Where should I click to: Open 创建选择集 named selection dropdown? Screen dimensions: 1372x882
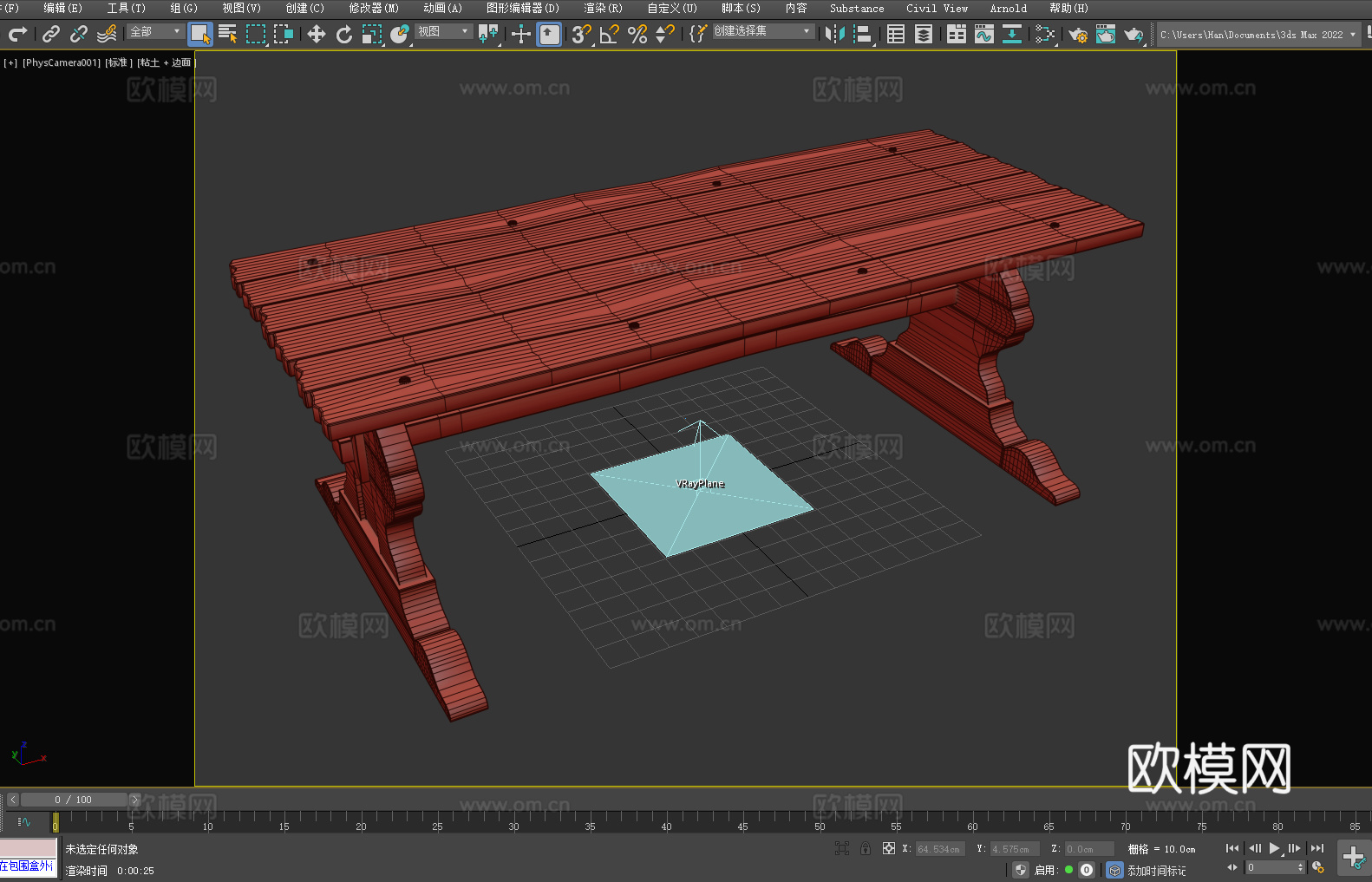click(762, 31)
